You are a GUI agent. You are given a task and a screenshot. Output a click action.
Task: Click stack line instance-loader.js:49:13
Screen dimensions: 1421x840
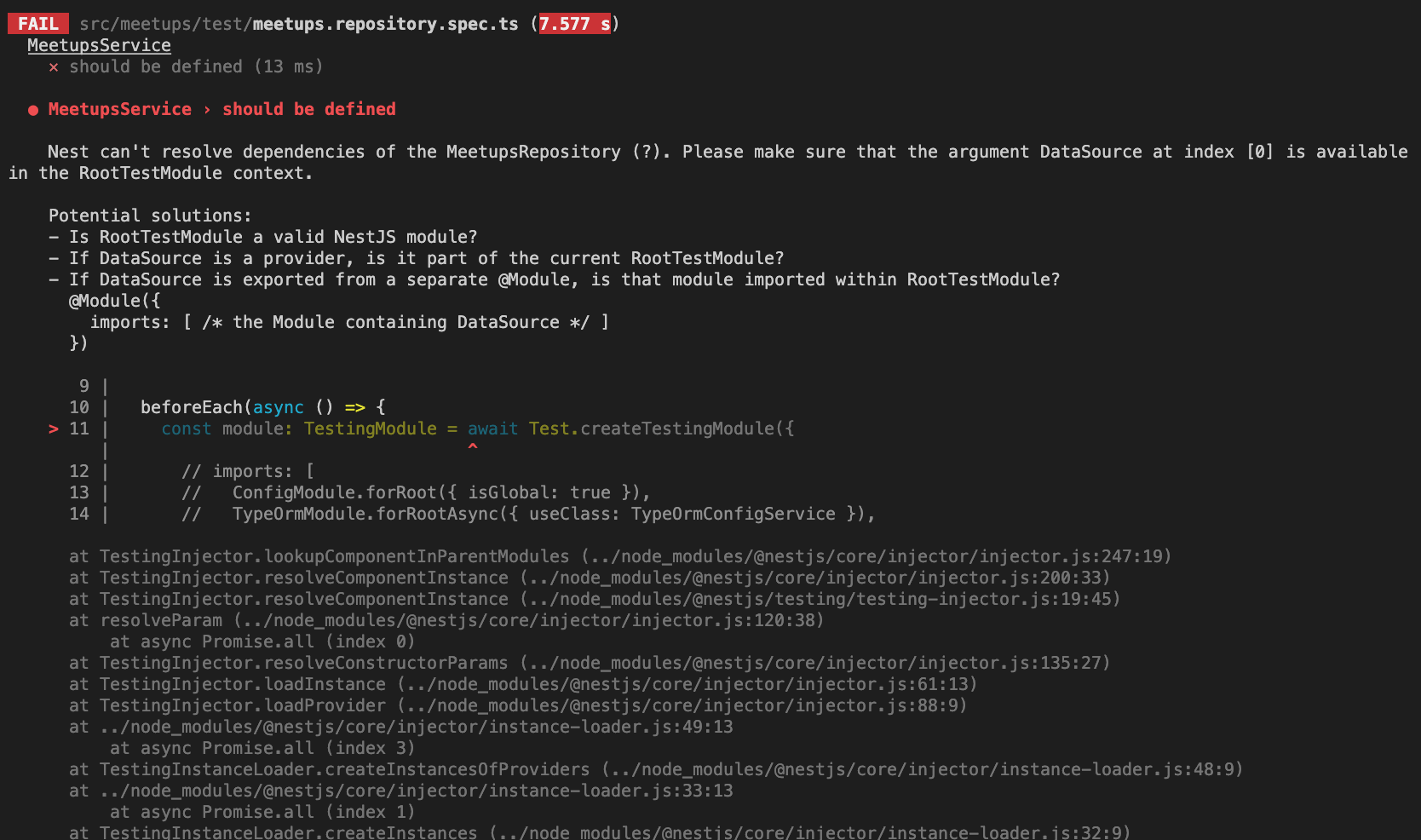(x=400, y=727)
